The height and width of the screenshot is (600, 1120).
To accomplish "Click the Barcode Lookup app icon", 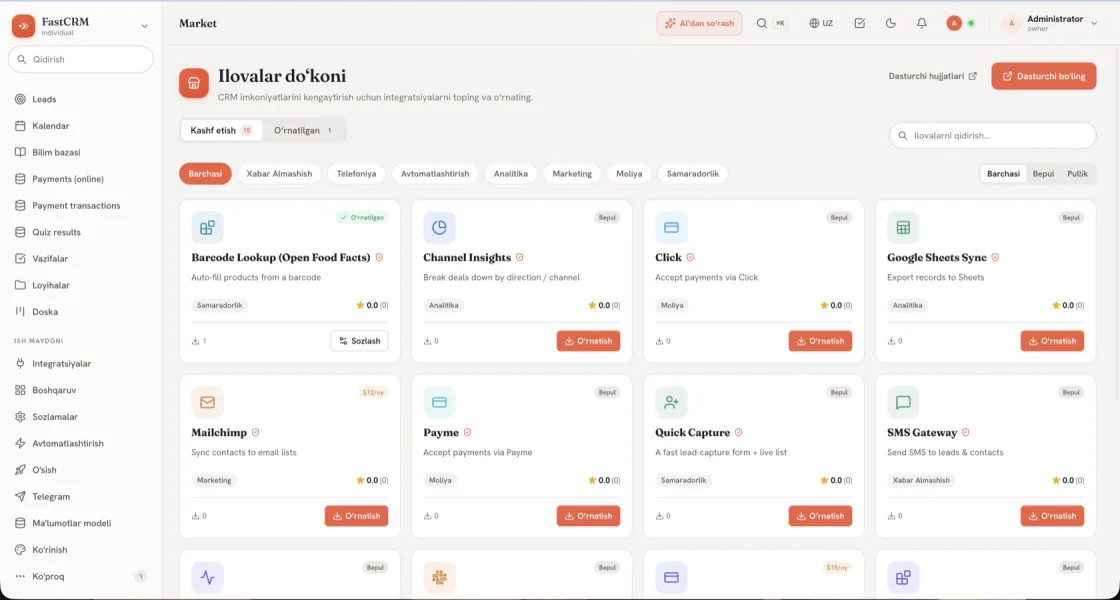I will (207, 228).
